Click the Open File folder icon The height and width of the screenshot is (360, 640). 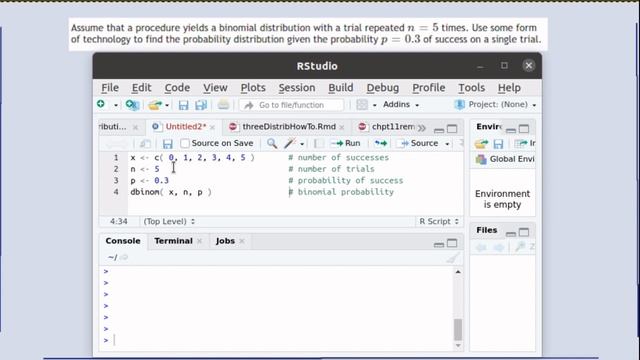(x=155, y=105)
